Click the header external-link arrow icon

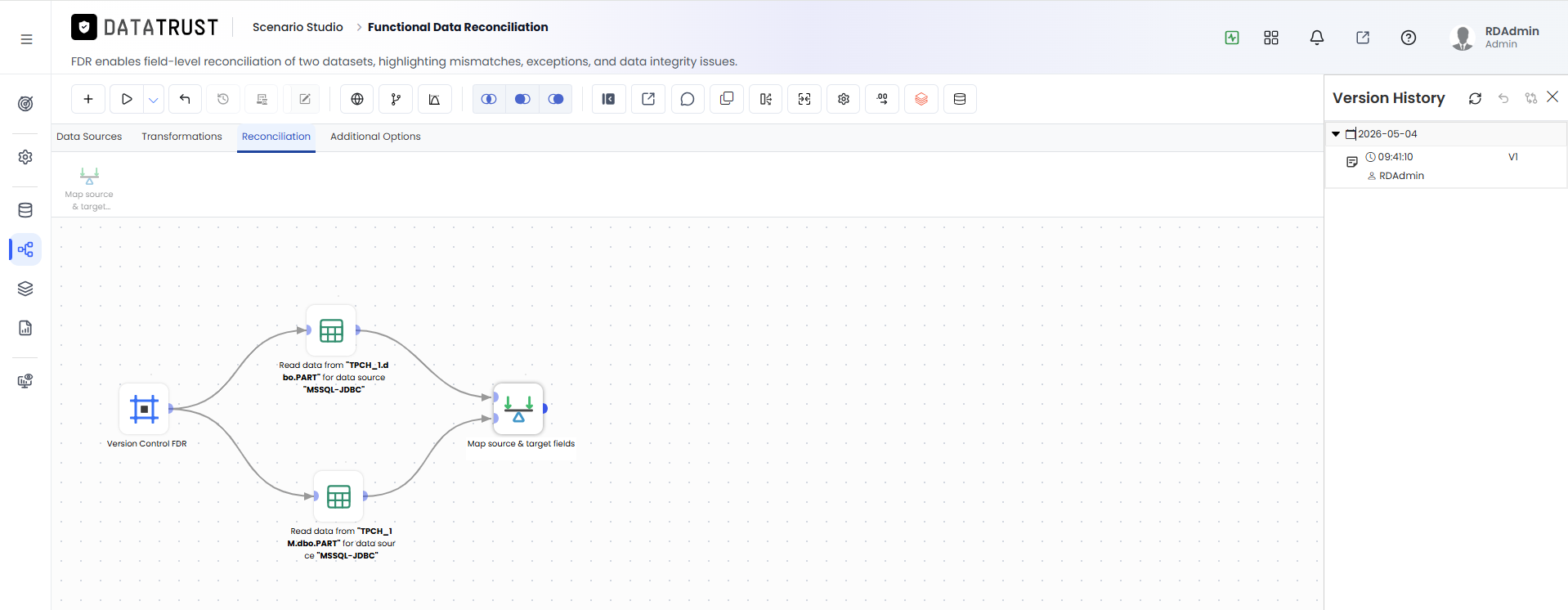point(1363,38)
